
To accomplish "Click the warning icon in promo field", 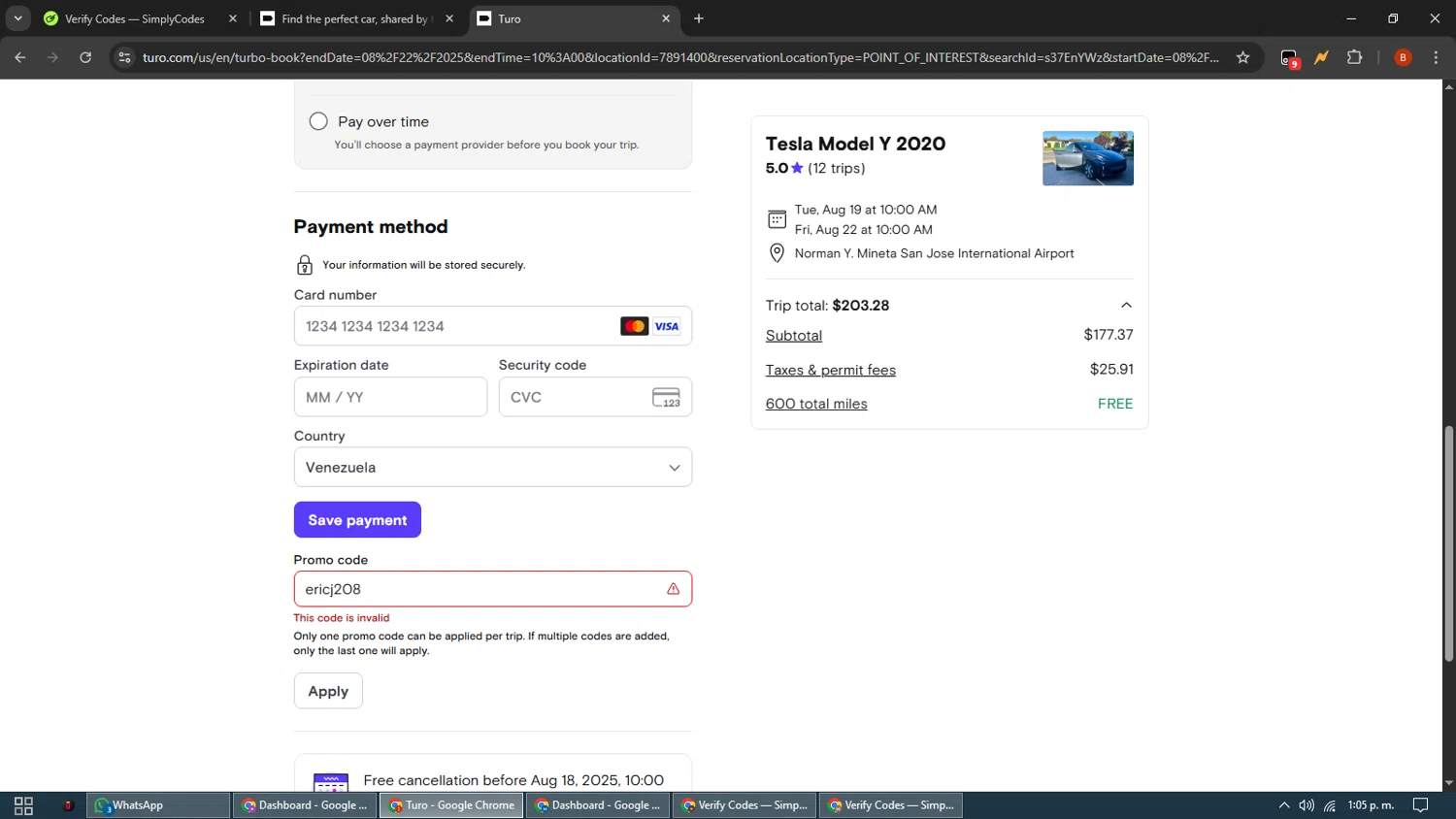I will (673, 589).
